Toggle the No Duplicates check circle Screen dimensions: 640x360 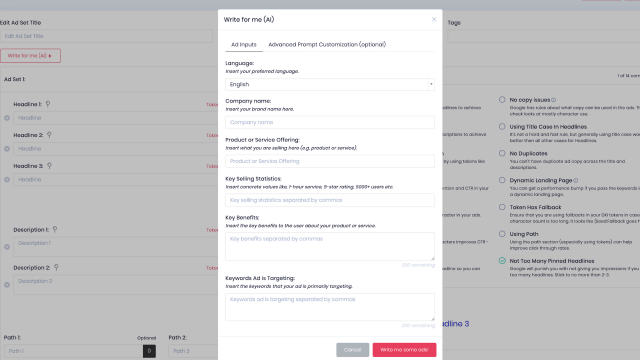[x=502, y=153]
